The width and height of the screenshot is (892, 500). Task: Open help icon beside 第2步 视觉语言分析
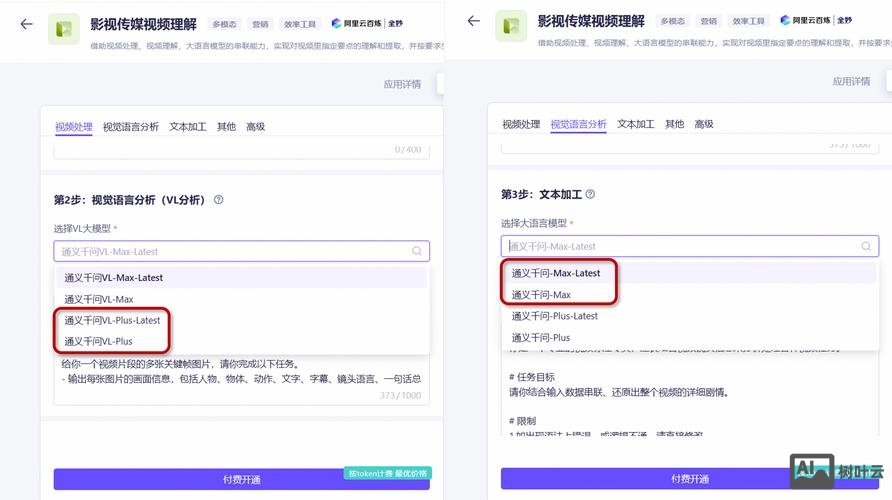218,200
